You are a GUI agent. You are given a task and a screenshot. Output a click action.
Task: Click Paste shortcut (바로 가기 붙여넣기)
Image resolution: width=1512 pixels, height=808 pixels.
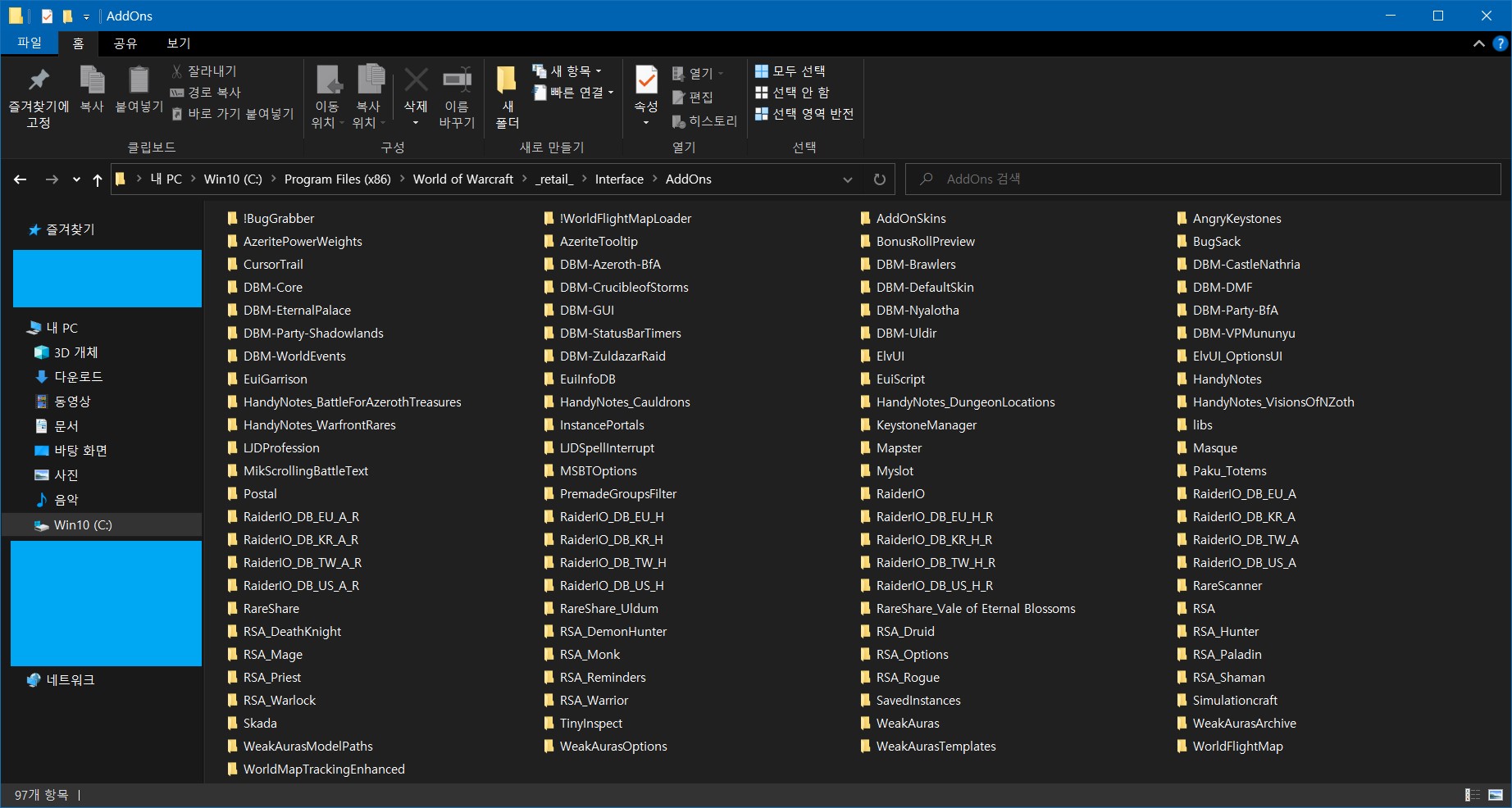click(x=232, y=114)
